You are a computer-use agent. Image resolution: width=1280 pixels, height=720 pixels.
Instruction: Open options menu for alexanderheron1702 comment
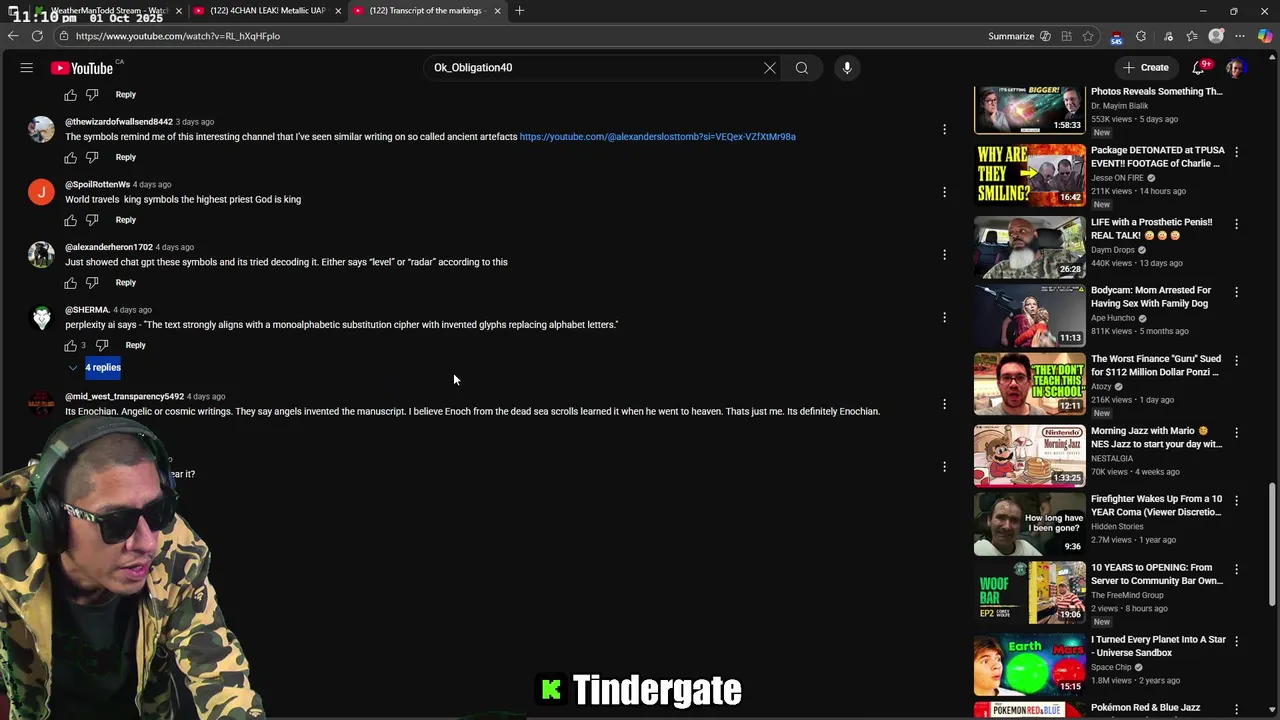944,255
